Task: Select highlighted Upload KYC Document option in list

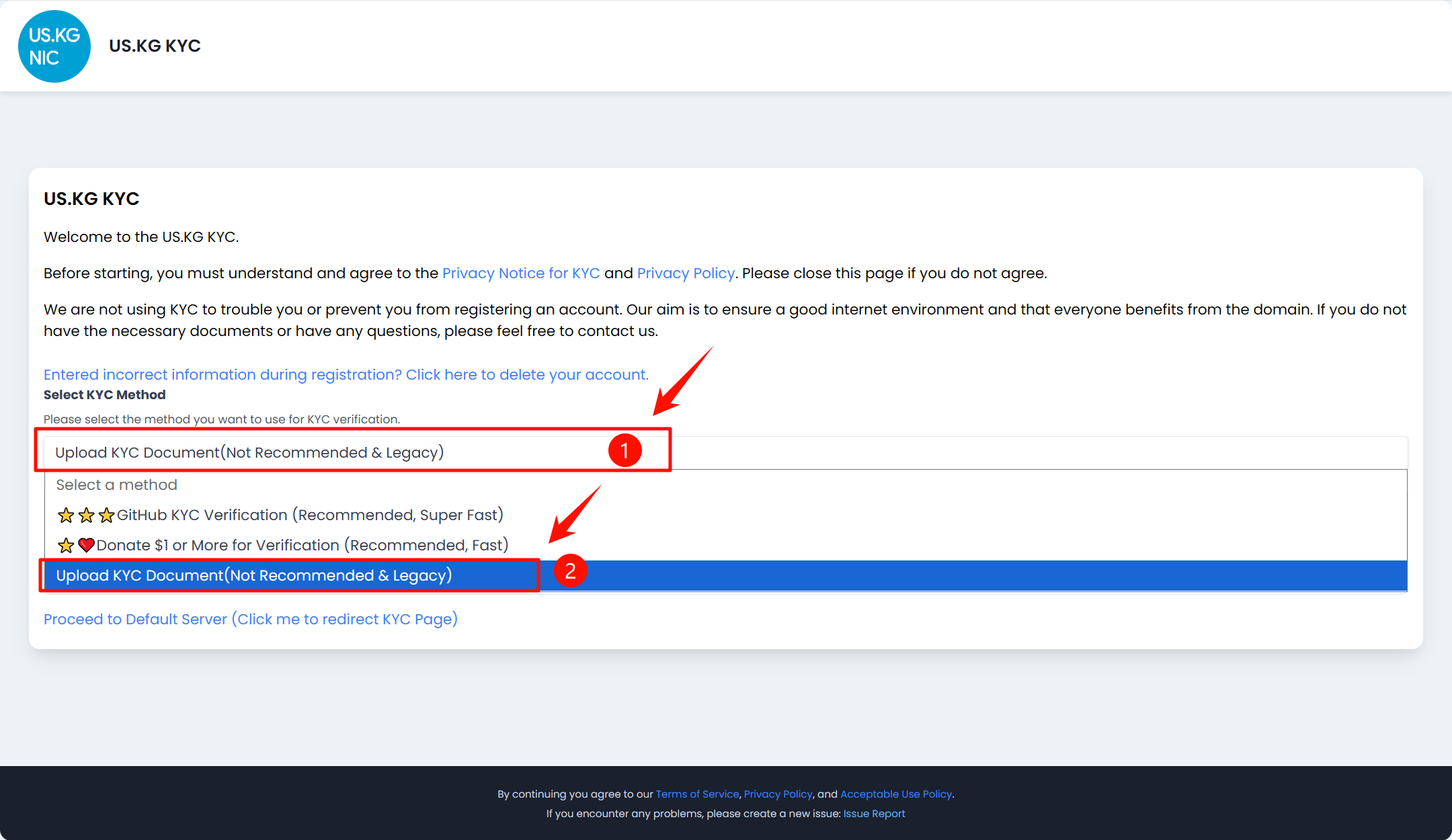Action: click(x=253, y=575)
